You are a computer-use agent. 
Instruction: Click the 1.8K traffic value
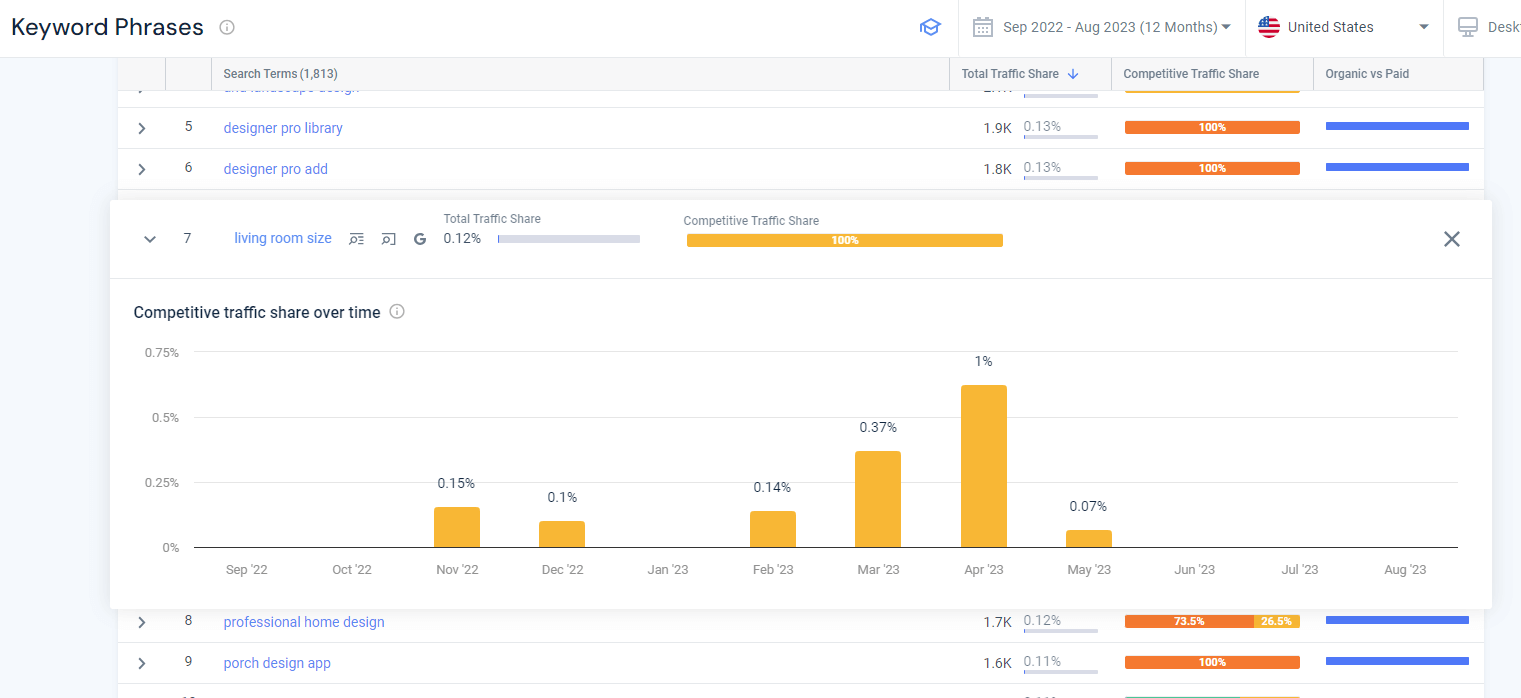(x=997, y=169)
